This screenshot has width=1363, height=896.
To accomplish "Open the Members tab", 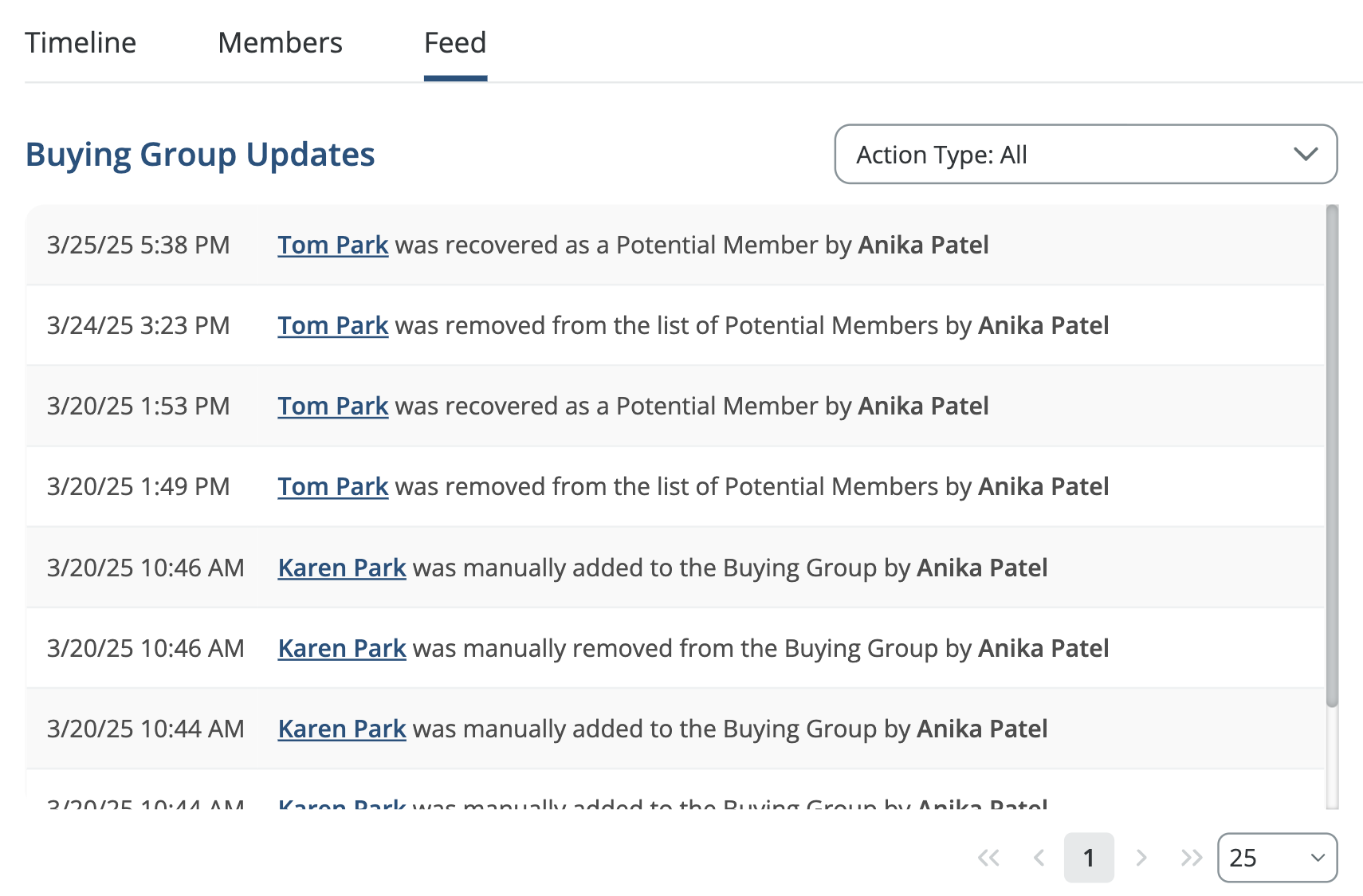I will coord(279,42).
